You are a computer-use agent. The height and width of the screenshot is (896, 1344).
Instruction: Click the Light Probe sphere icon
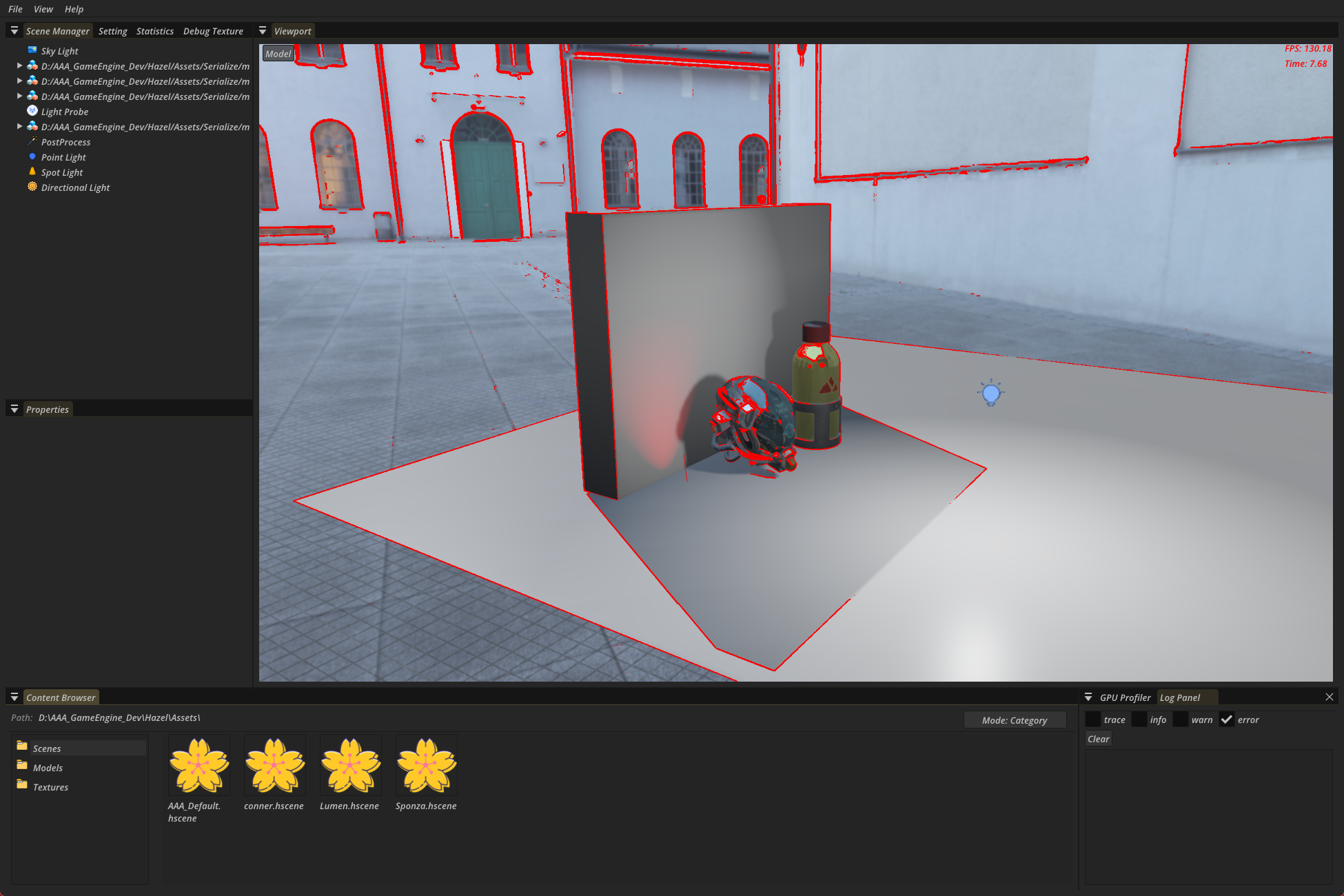(32, 111)
